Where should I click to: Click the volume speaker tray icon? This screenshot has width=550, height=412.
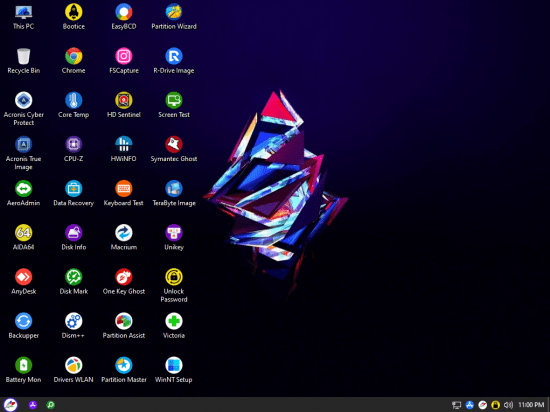[508, 405]
